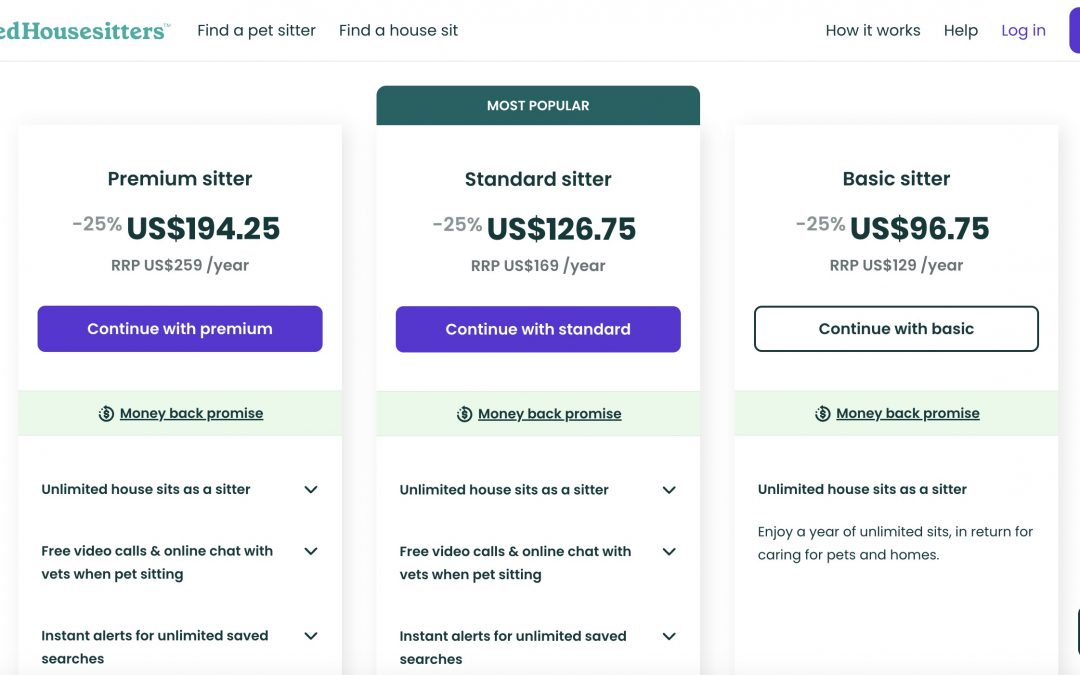The image size is (1080, 675).
Task: Expand Standard instant alerts chevron
Action: click(669, 636)
